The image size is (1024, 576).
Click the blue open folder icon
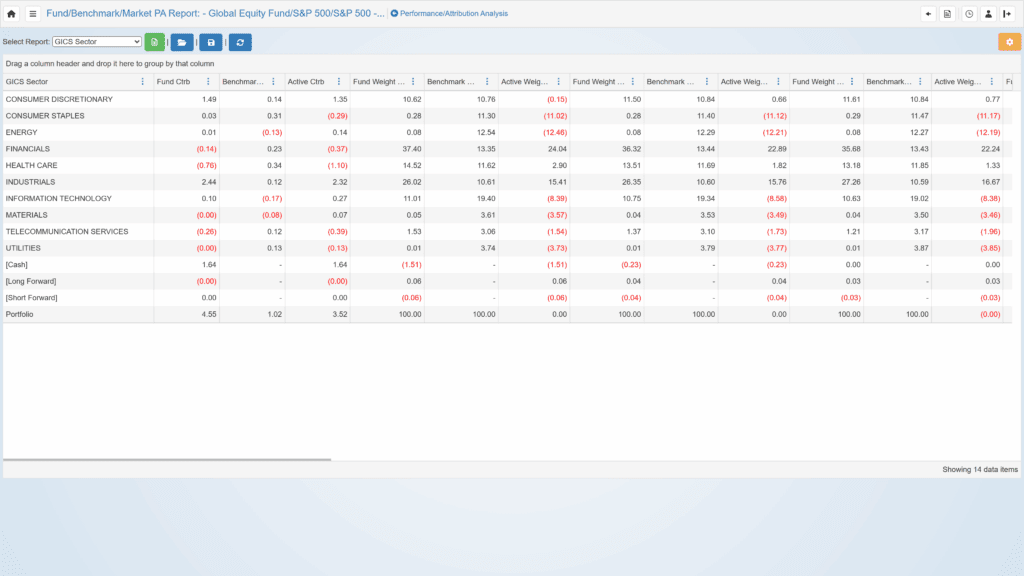[182, 42]
